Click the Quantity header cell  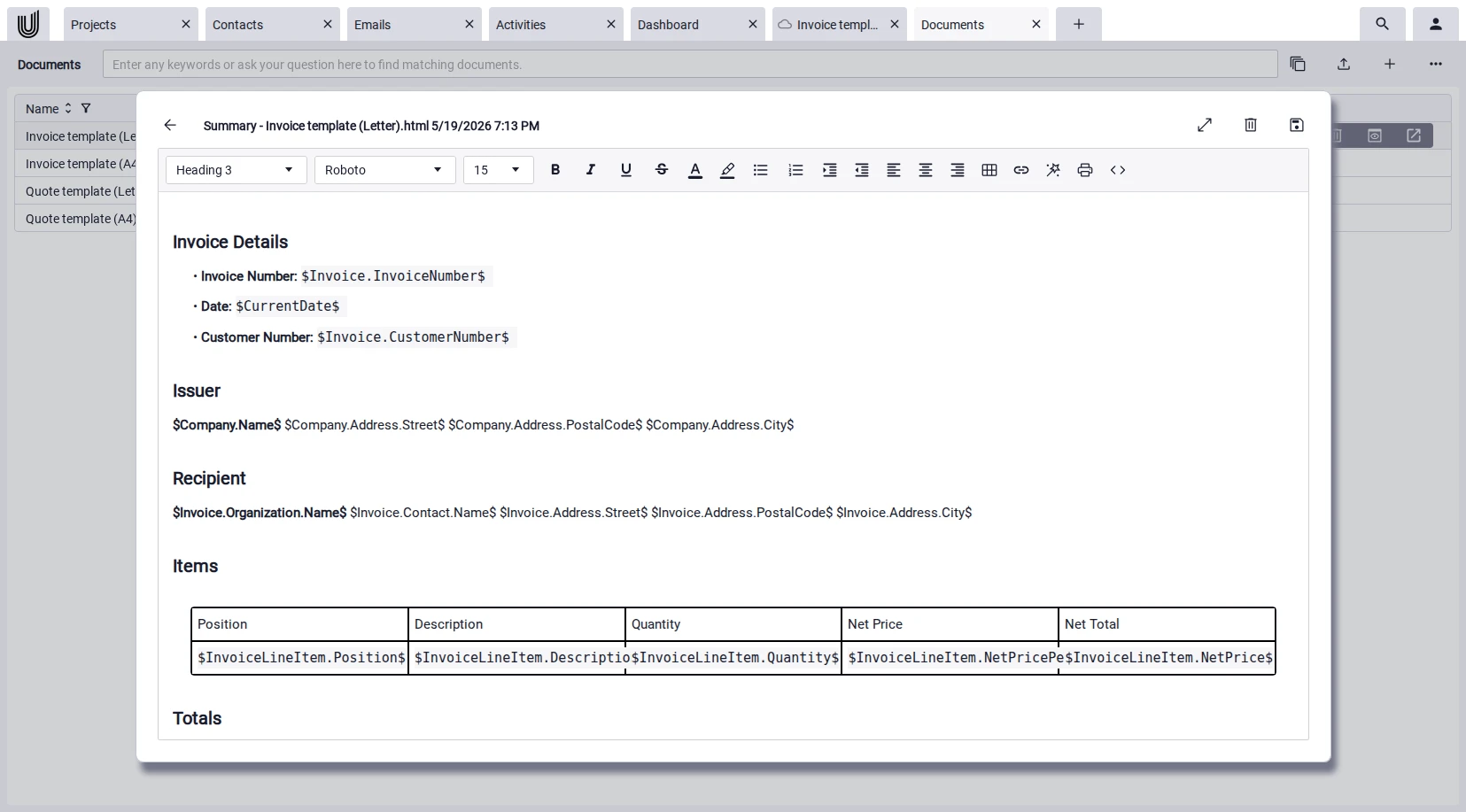tap(733, 624)
